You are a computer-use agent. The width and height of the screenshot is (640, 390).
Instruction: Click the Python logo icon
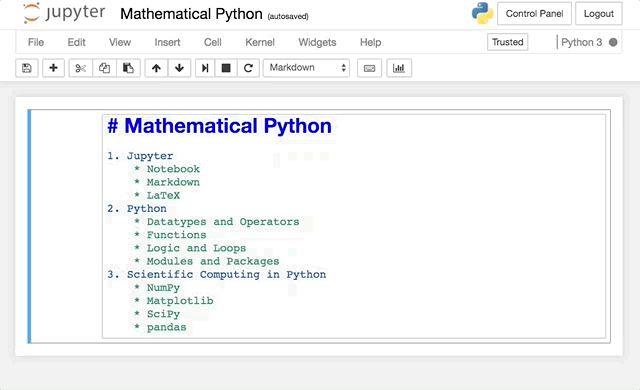click(482, 13)
